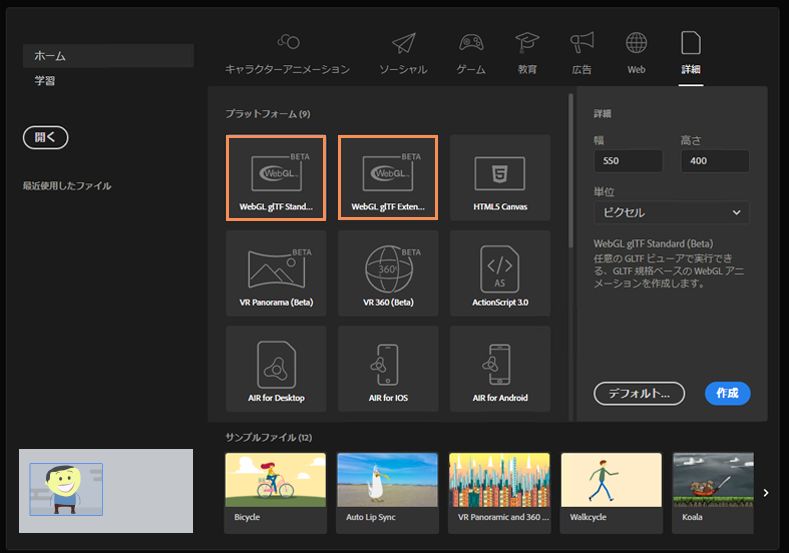The width and height of the screenshot is (789, 553).
Task: Pick VR 360 (Beta) platform
Action: [388, 273]
